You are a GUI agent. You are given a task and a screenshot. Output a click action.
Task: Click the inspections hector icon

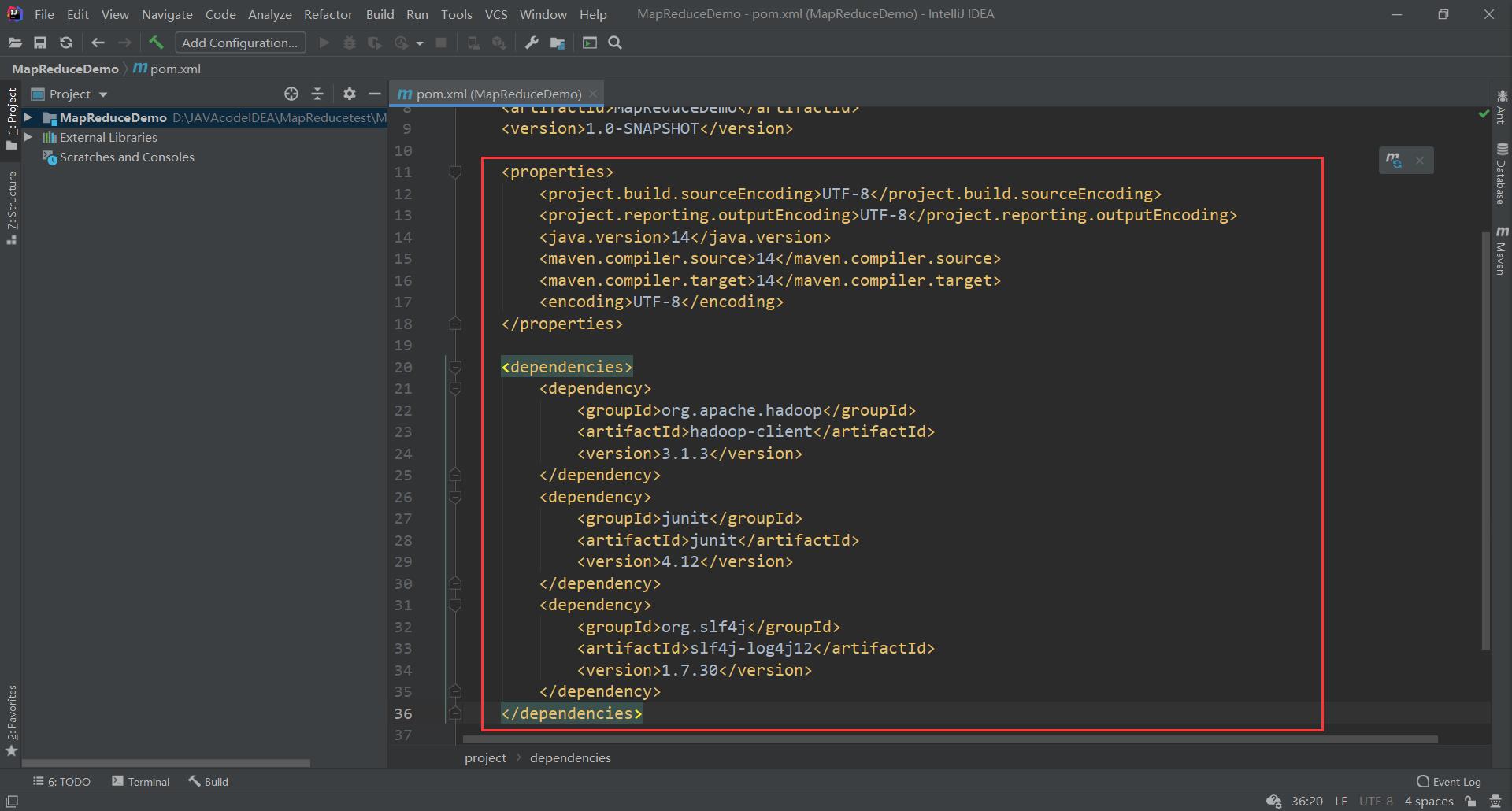coord(1495,802)
